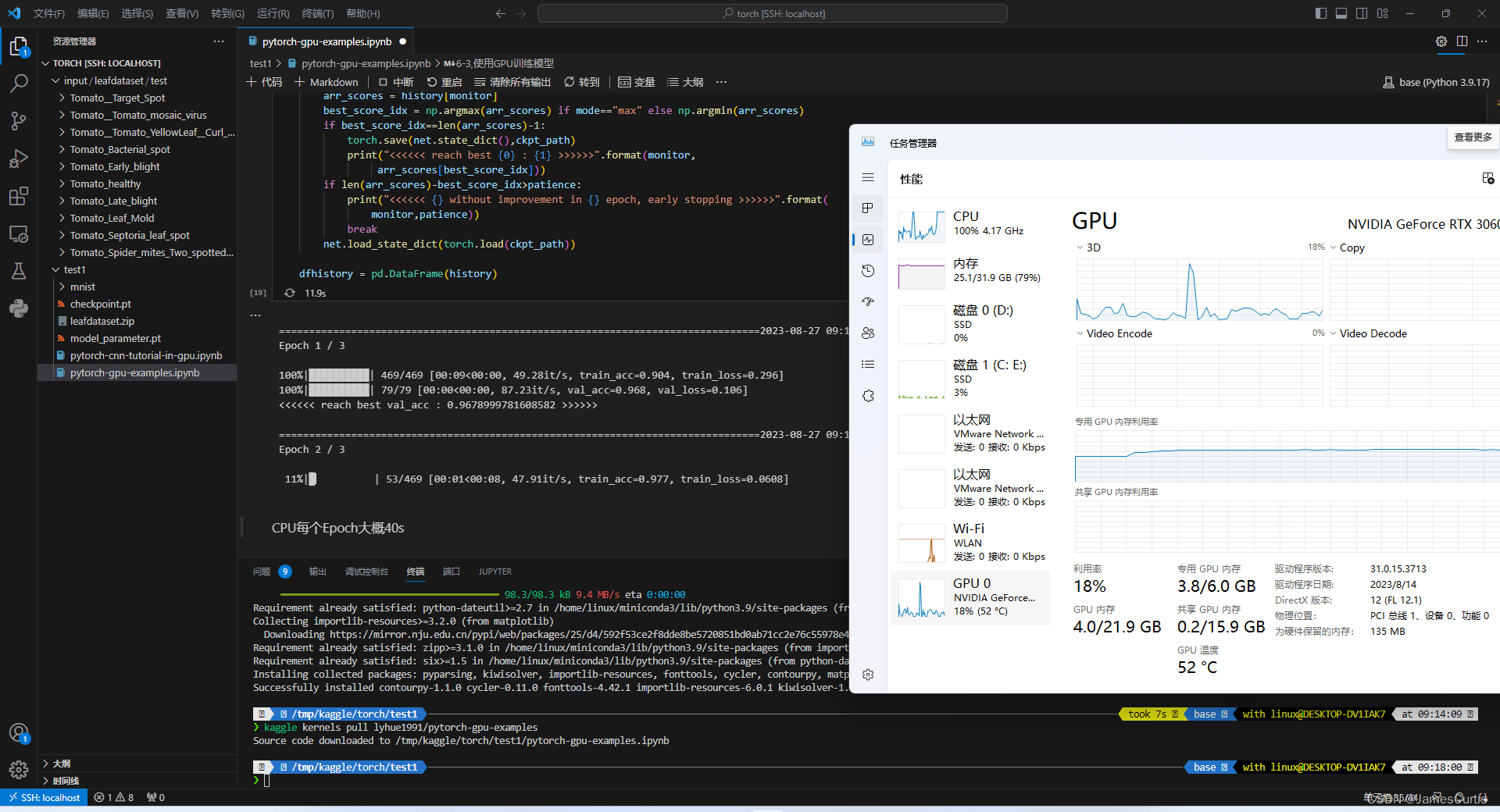Click run new task icon in Task Manager
The height and width of the screenshot is (812, 1500).
coord(1488,179)
